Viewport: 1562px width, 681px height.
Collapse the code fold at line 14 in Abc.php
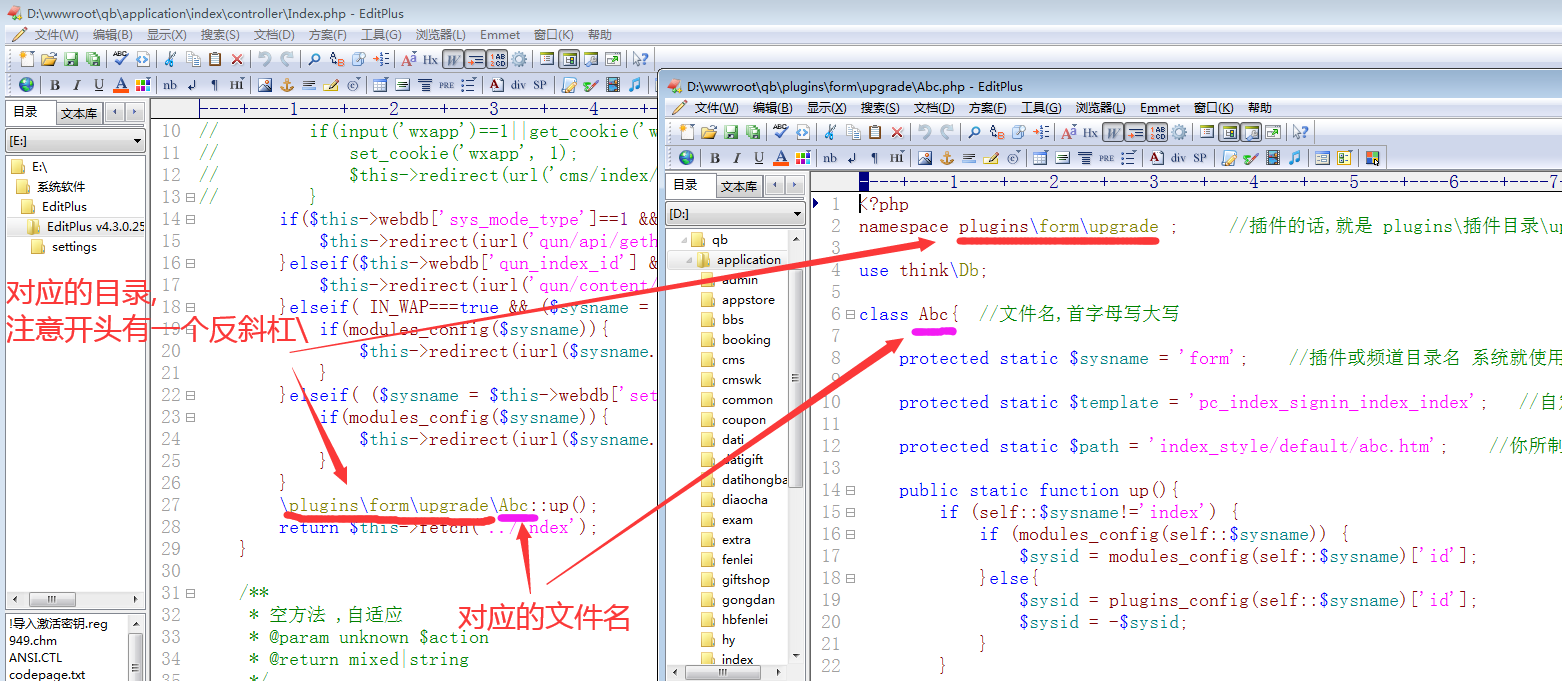tap(850, 491)
